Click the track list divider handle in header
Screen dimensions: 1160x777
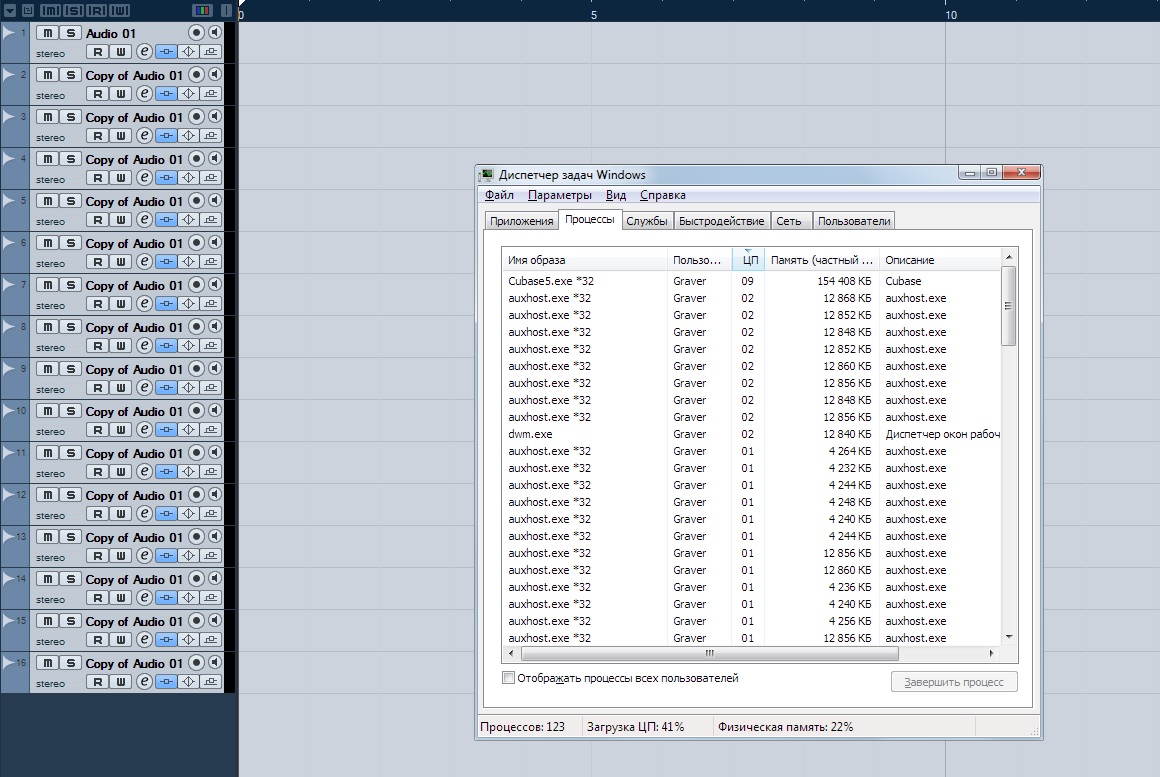tap(226, 10)
